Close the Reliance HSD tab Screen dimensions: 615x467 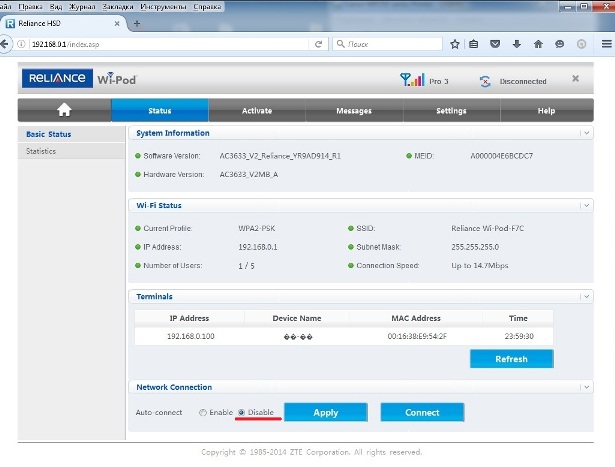click(117, 24)
